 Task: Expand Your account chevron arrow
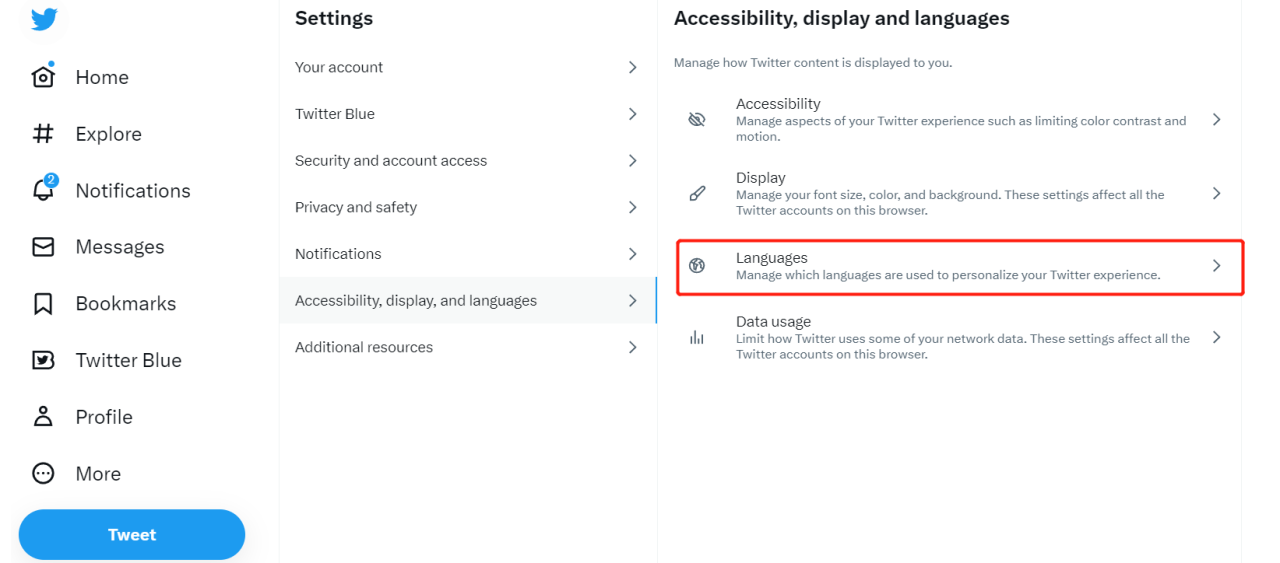point(632,67)
